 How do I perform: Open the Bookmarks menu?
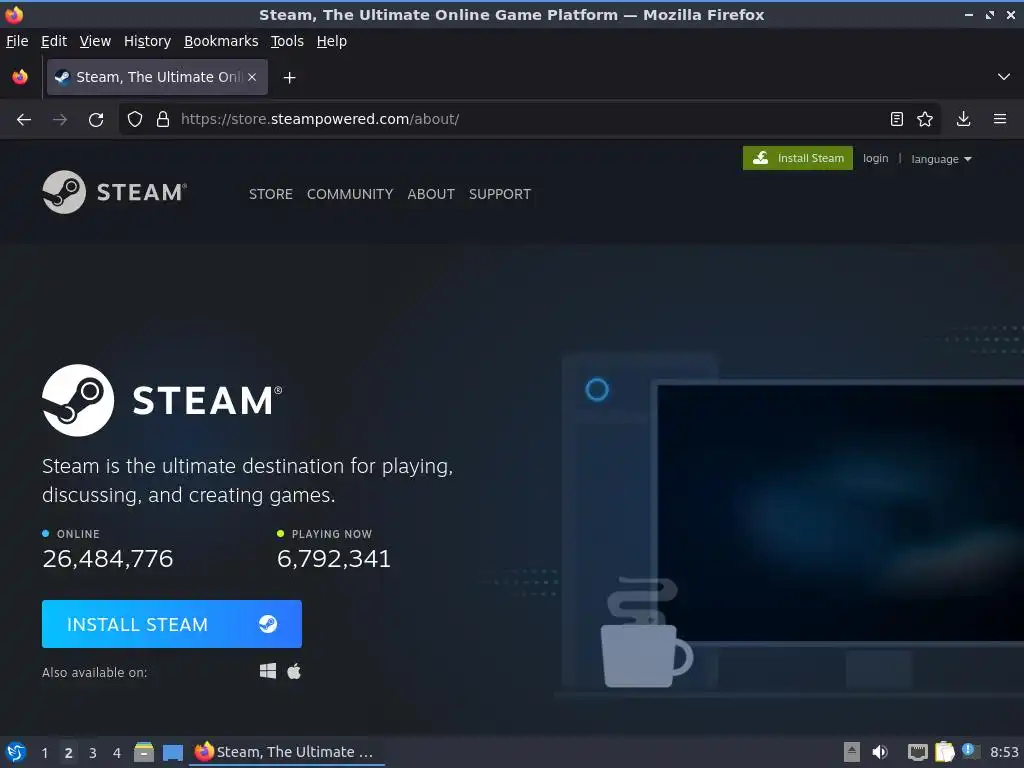(221, 41)
